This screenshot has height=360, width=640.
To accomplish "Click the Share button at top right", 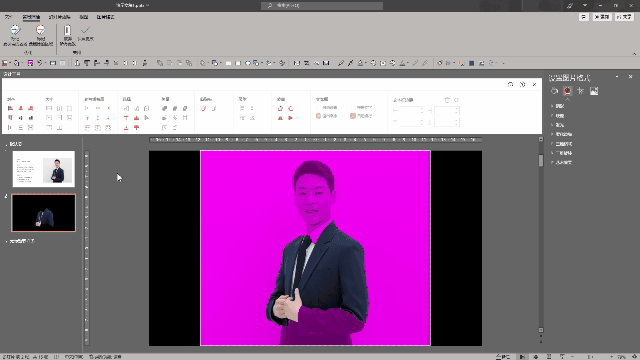I will coord(624,17).
